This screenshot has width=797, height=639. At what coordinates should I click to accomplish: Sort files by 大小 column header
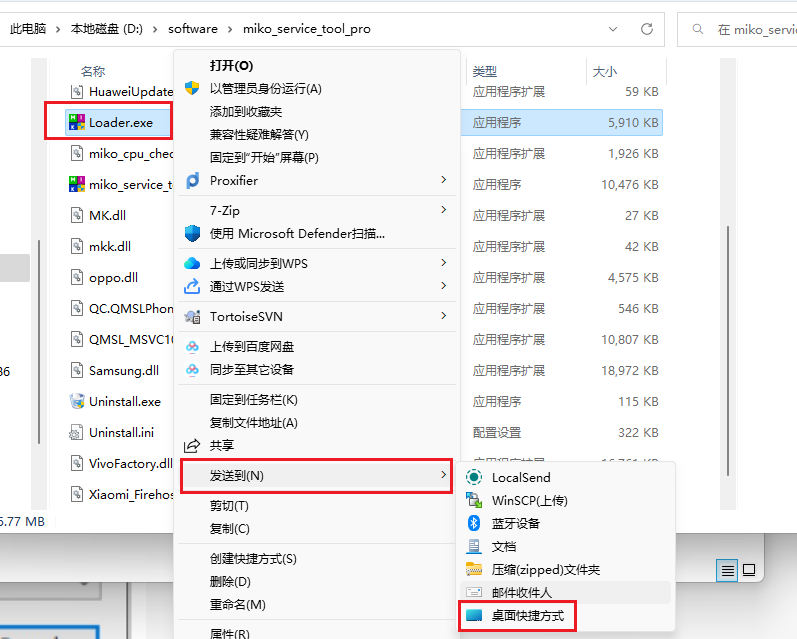(605, 72)
